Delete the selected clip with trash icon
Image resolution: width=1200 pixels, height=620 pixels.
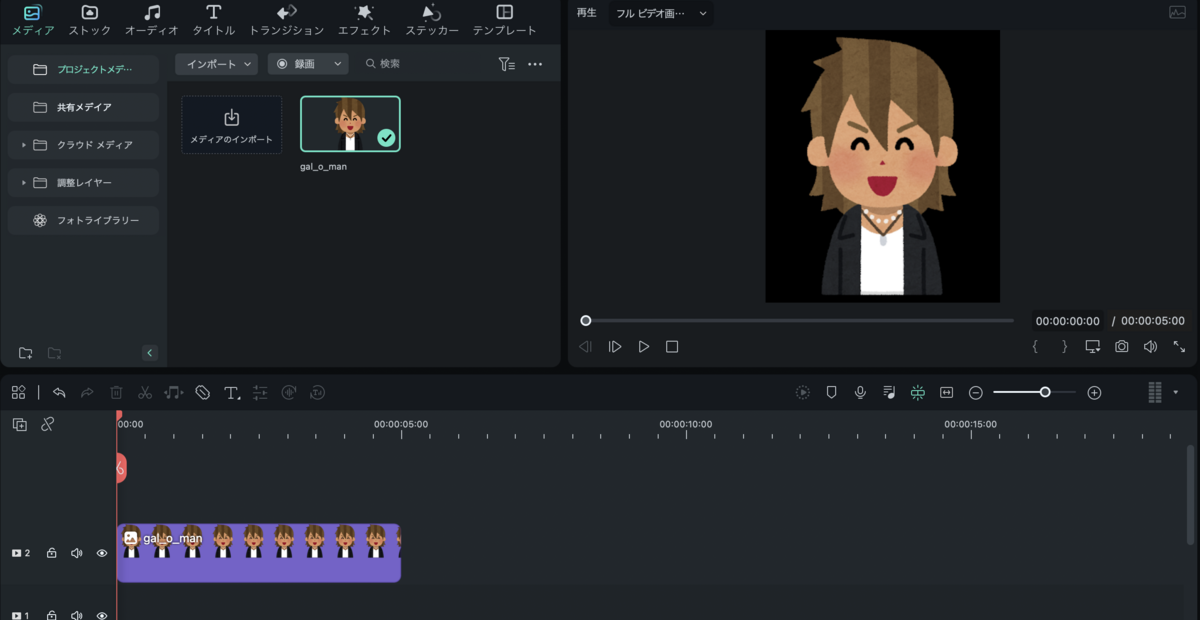click(x=116, y=393)
